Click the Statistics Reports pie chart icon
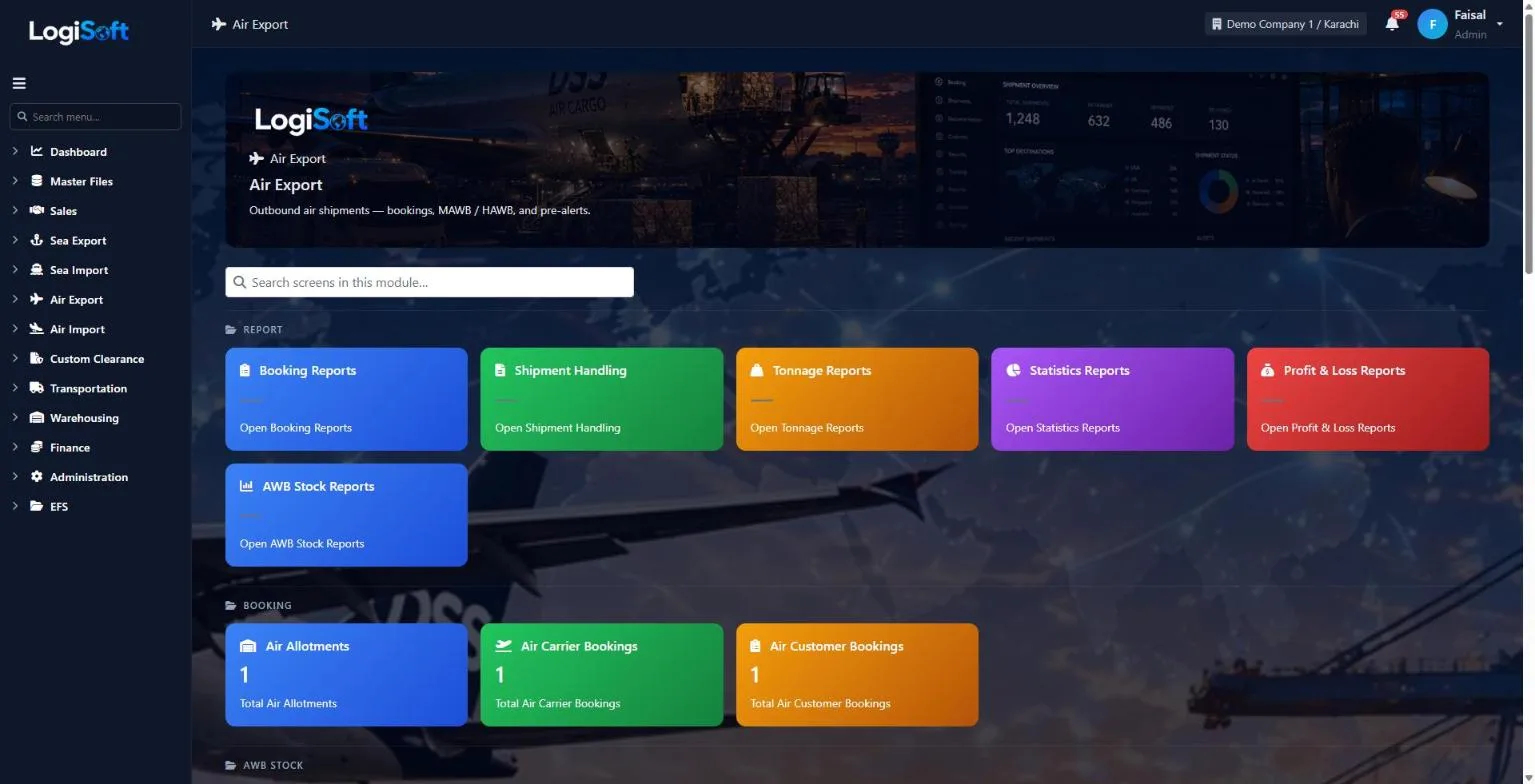1535x784 pixels. tap(1013, 370)
